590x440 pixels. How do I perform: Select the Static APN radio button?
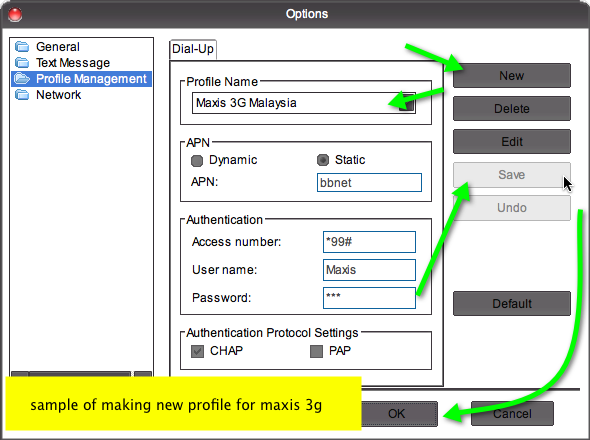coord(323,160)
